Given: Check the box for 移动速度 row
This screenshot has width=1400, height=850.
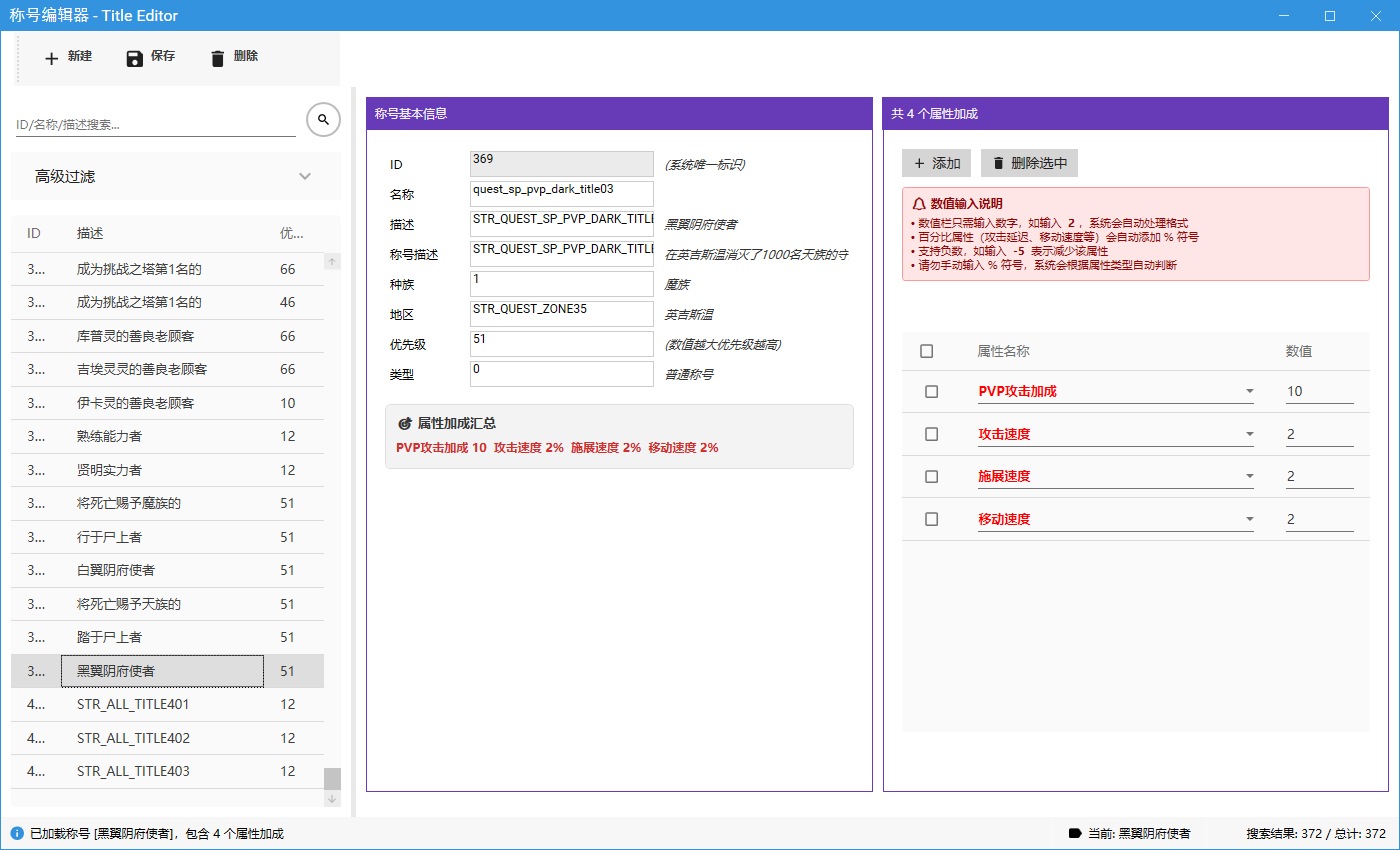Looking at the screenshot, I should pyautogui.click(x=932, y=519).
